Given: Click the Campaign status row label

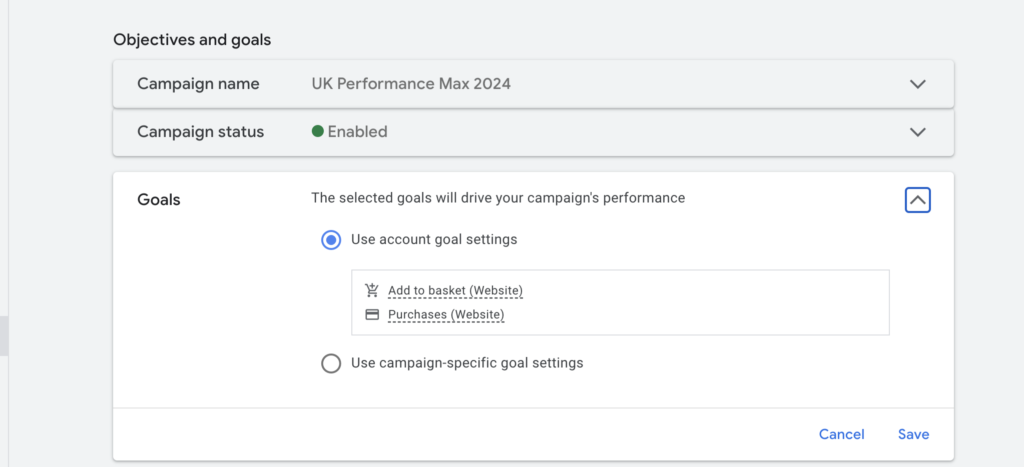Looking at the screenshot, I should [200, 132].
